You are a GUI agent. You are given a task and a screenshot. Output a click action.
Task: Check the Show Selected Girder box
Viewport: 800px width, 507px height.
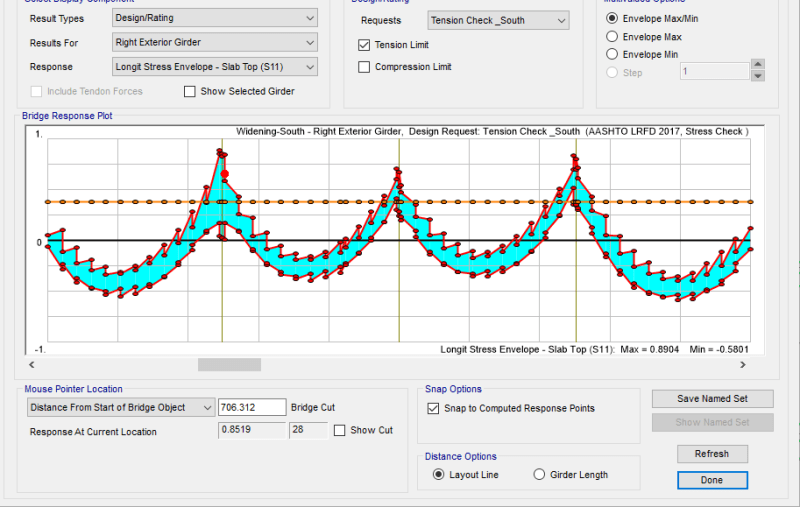pyautogui.click(x=189, y=91)
